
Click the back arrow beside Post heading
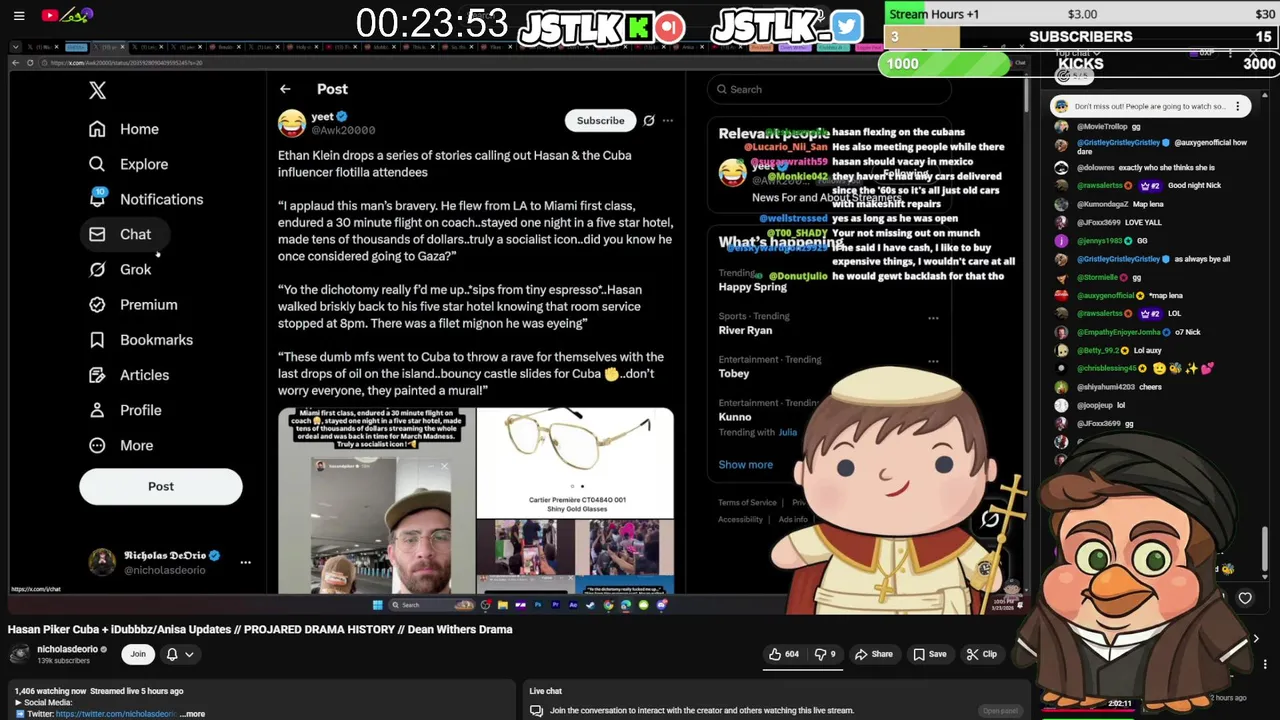pos(285,89)
